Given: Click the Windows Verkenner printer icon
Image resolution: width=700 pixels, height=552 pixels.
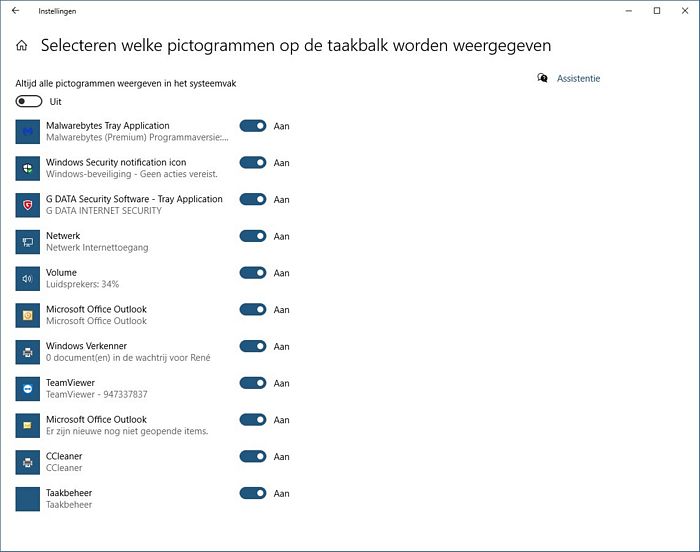Looking at the screenshot, I should [28, 352].
